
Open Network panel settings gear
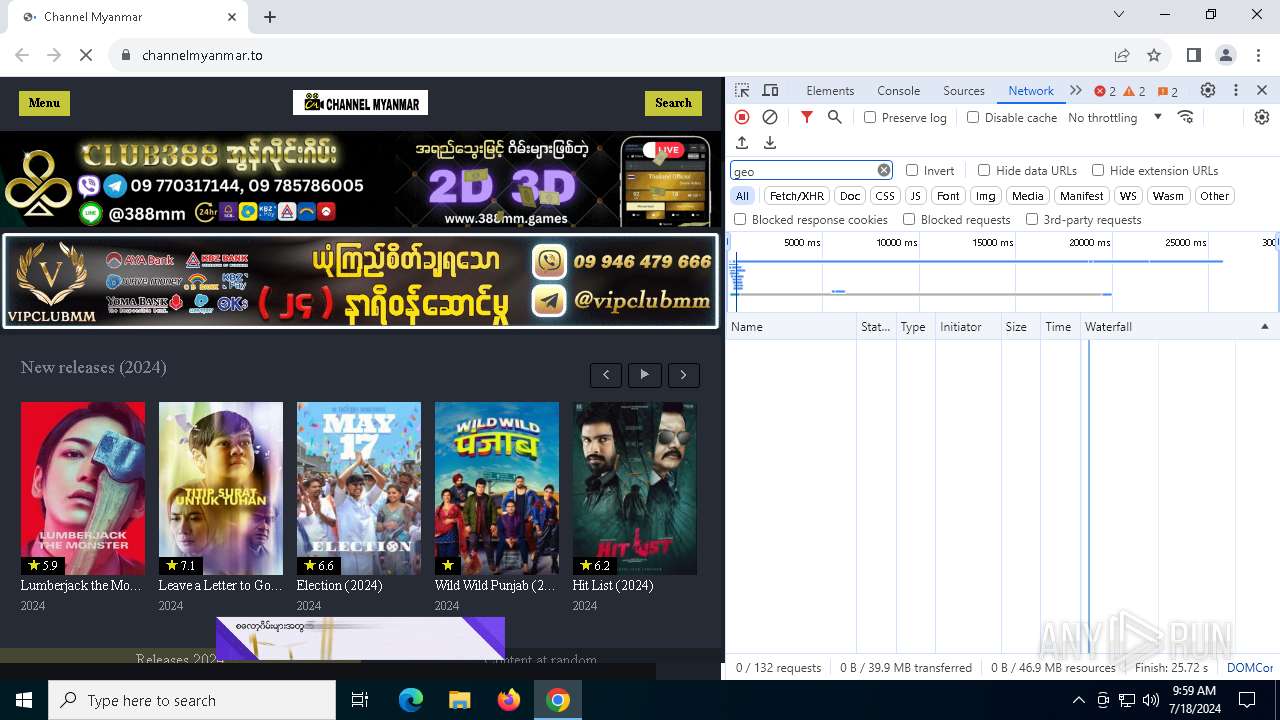point(1262,117)
